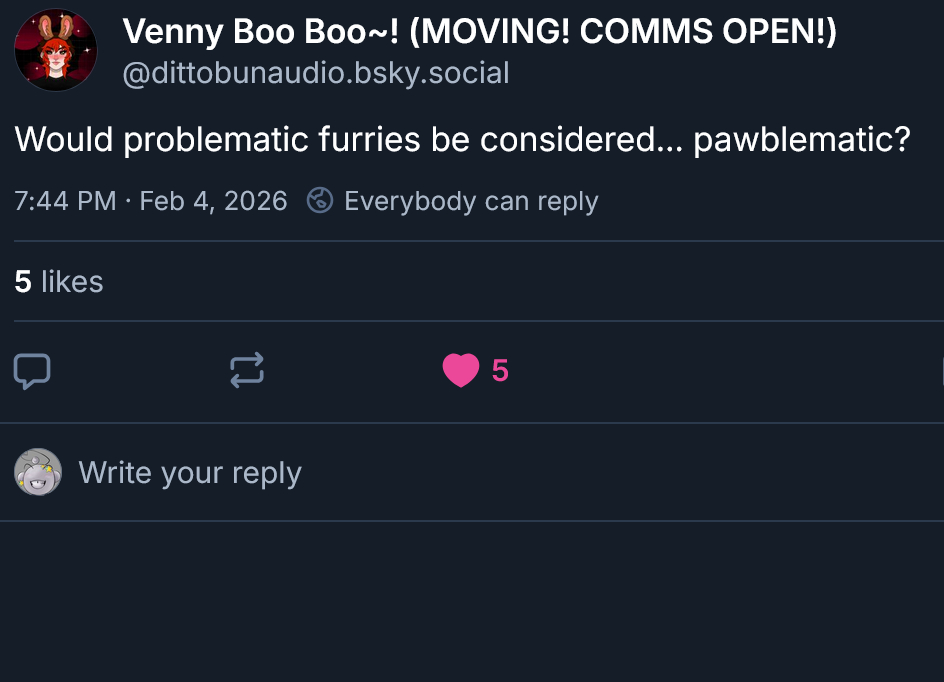This screenshot has width=944, height=682.
Task: Open the author's bunny avatar
Action: [55, 50]
